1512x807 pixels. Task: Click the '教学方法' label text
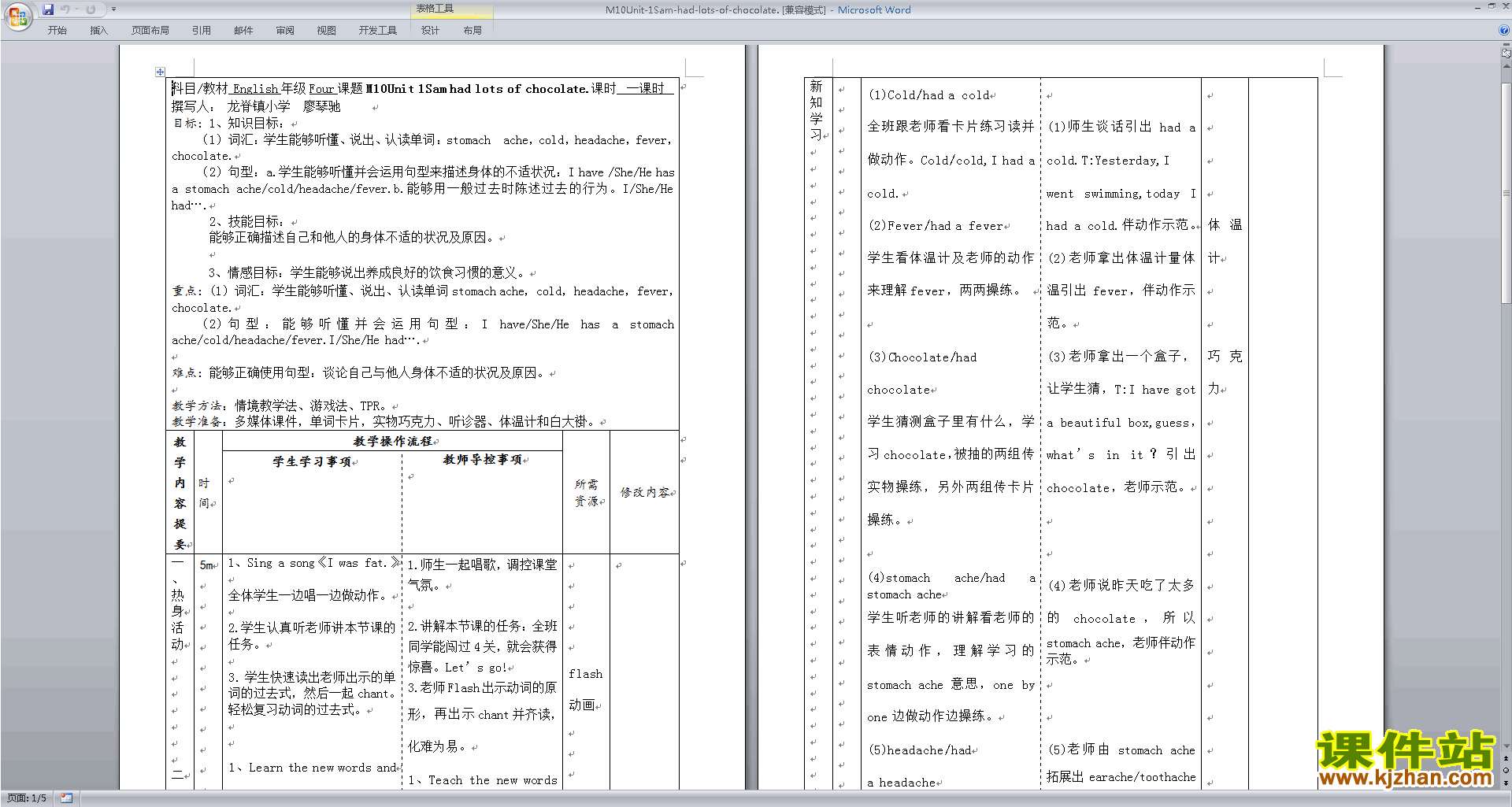click(198, 406)
